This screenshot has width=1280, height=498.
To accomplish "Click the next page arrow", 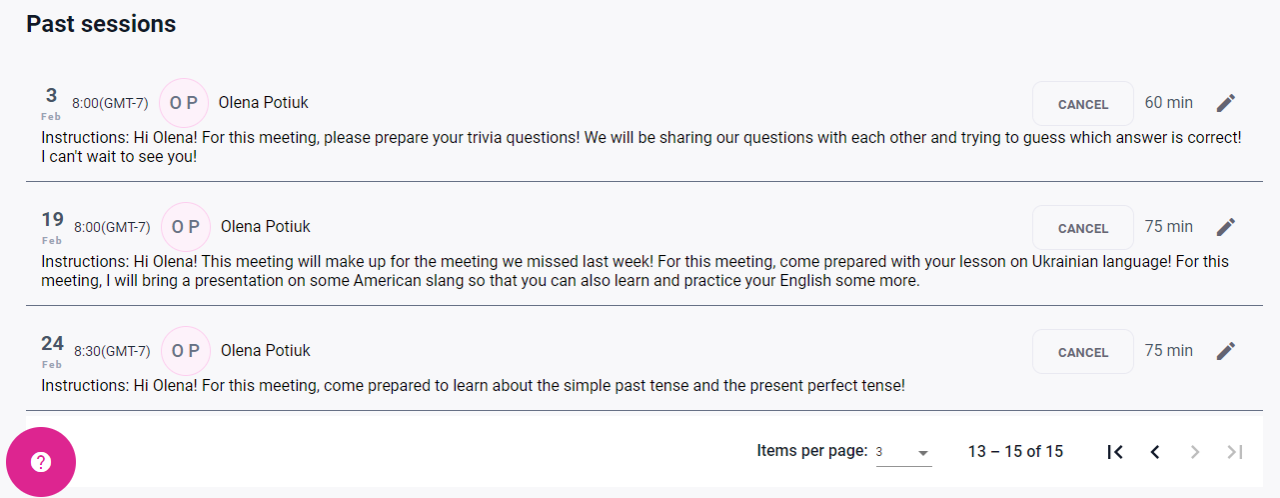I will coord(1195,452).
